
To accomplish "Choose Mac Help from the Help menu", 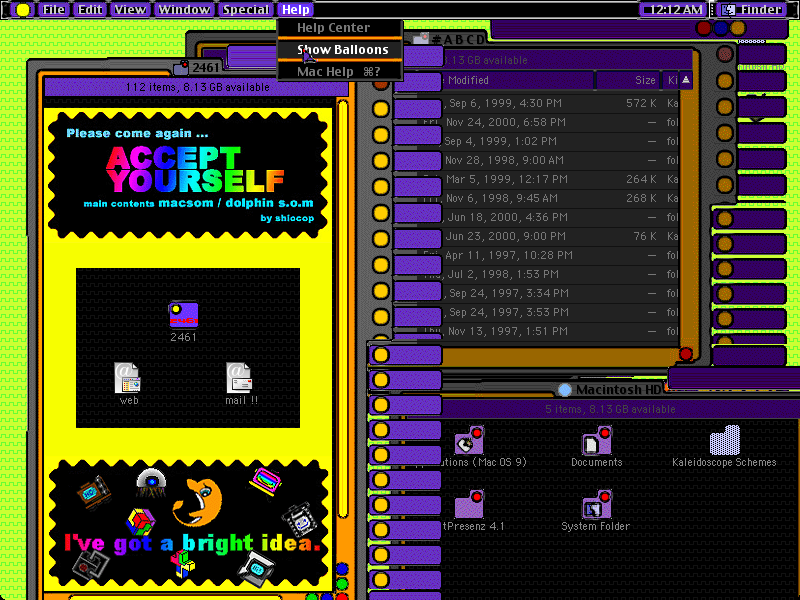I will click(340, 71).
